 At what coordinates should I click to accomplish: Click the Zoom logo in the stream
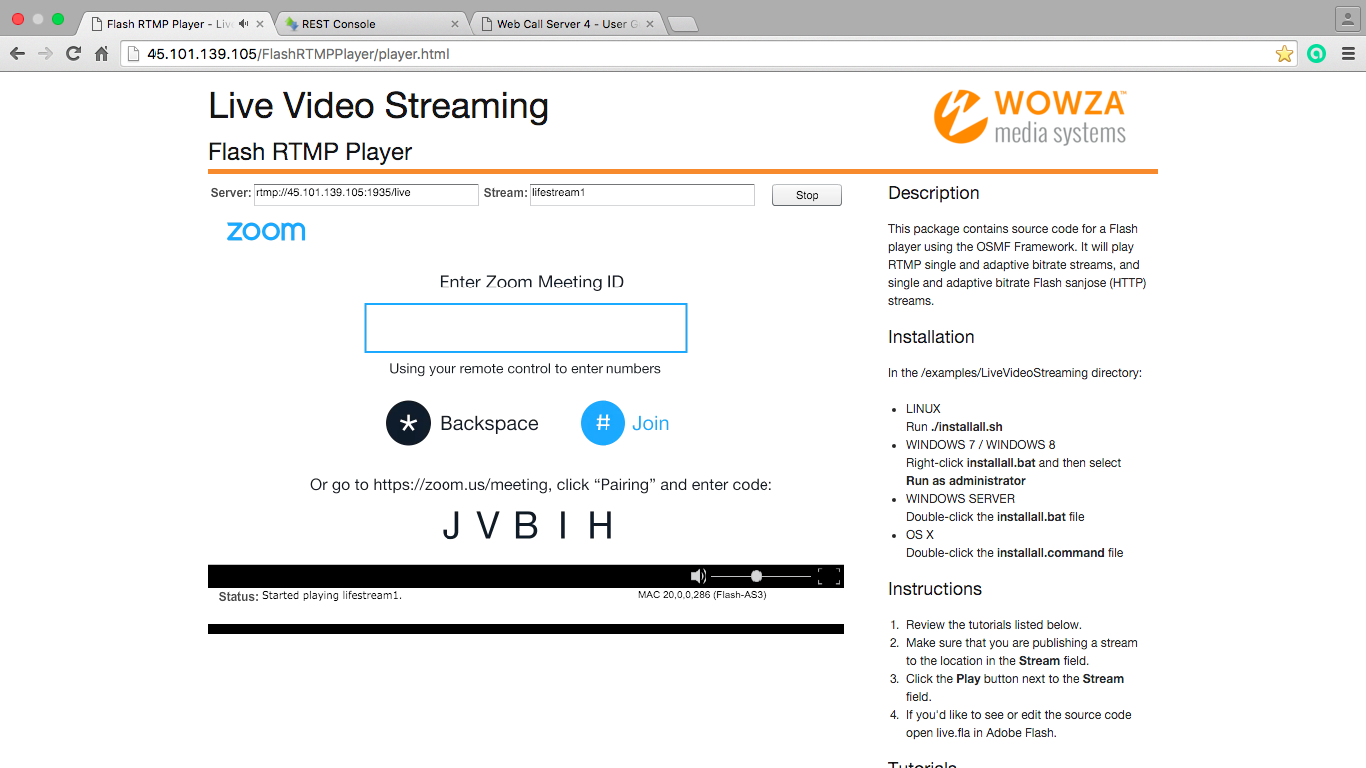click(x=266, y=231)
